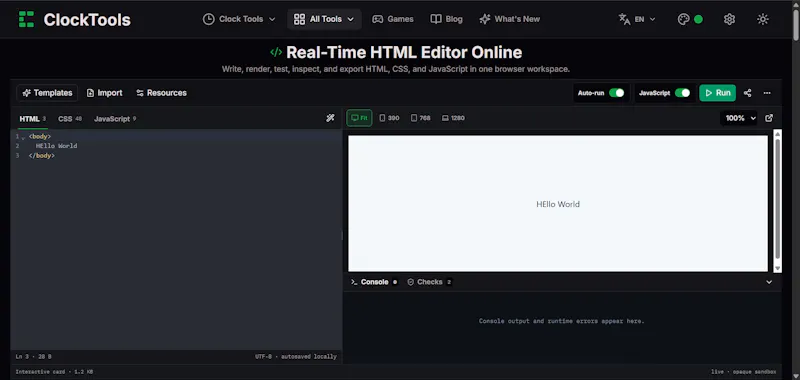Click the Import button
Screen dimensions: 800x380
click(105, 93)
